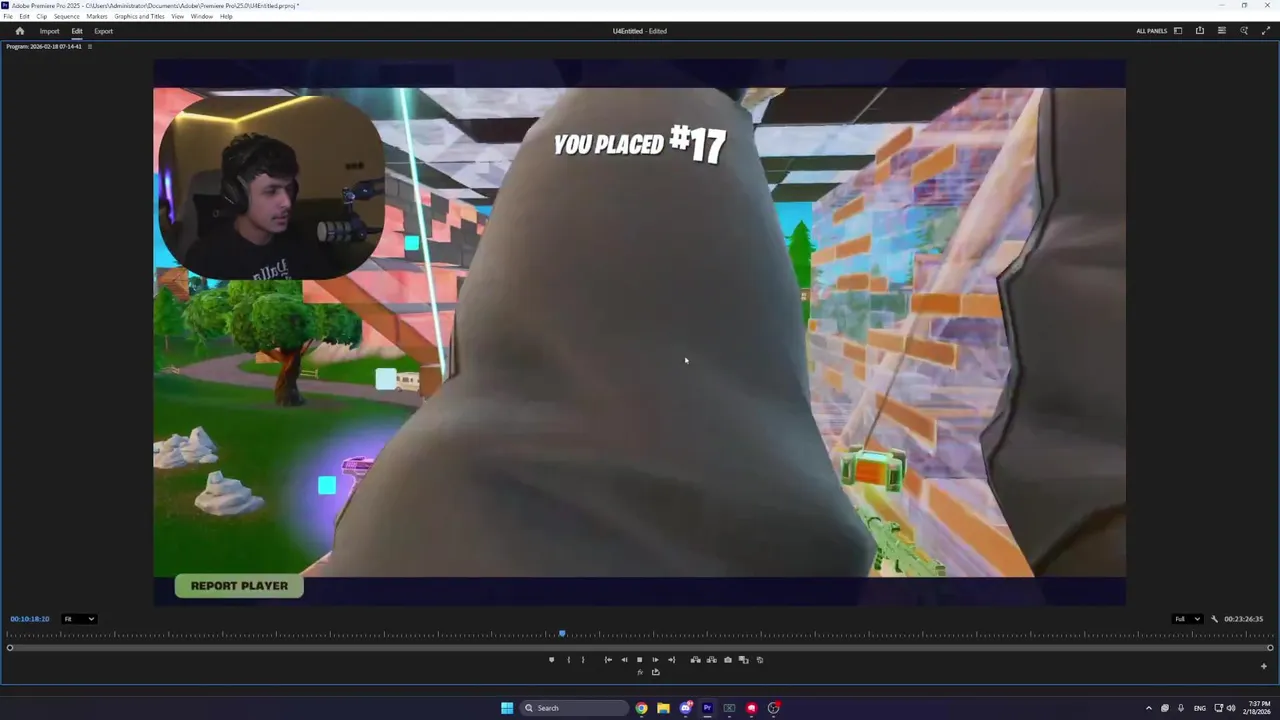Image resolution: width=1280 pixels, height=720 pixels.
Task: Export frame with camera icon
Action: pyautogui.click(x=728, y=660)
